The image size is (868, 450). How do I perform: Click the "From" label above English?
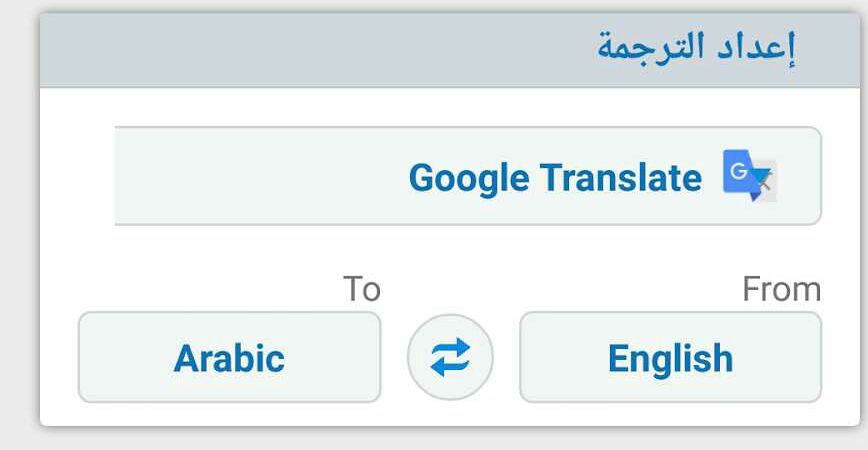(781, 289)
